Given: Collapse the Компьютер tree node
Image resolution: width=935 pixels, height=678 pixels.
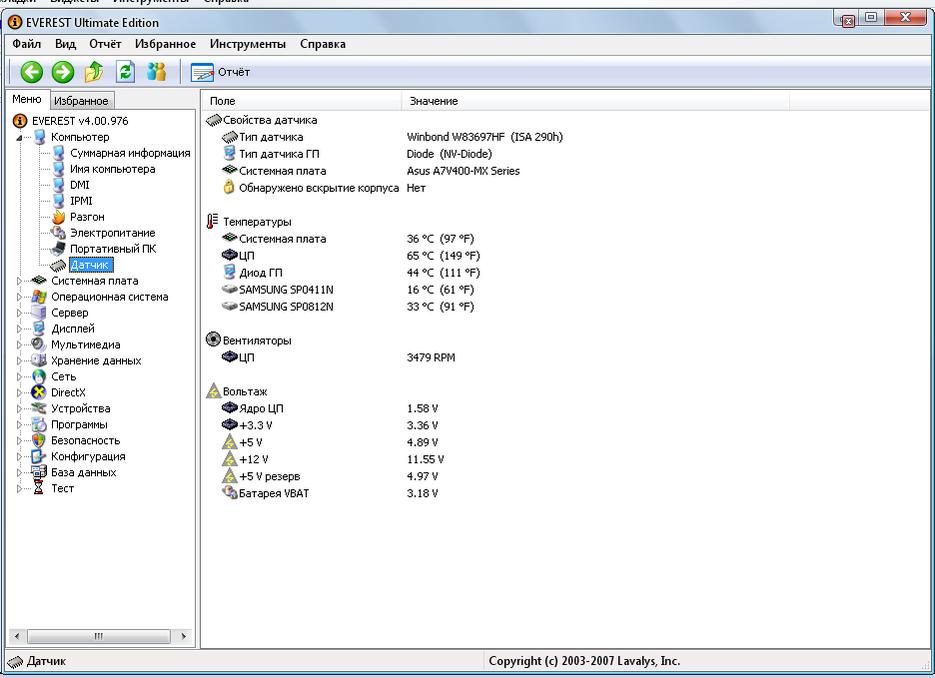Looking at the screenshot, I should 19,138.
